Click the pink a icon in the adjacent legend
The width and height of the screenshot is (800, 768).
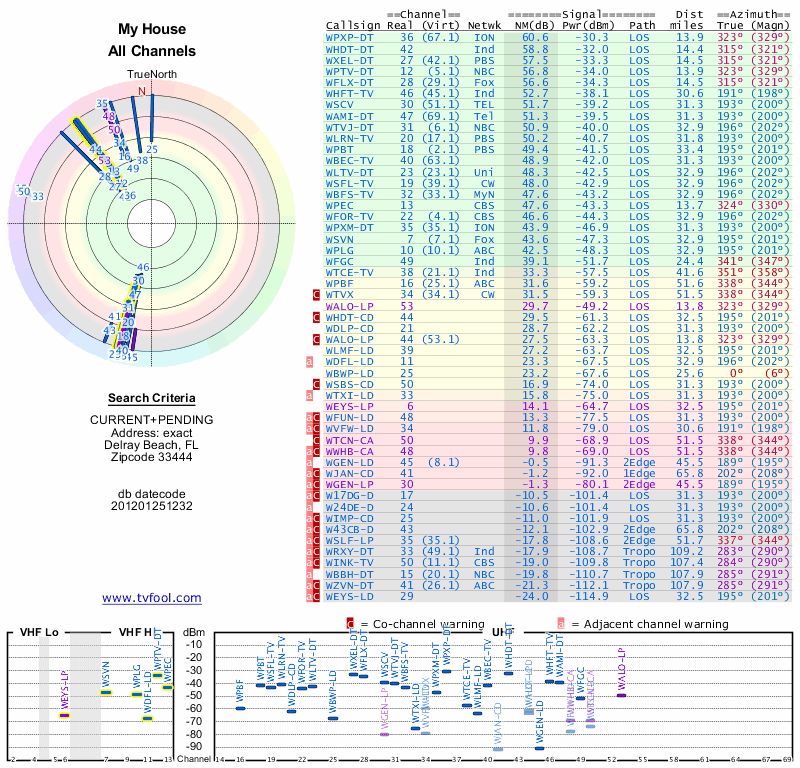(561, 624)
